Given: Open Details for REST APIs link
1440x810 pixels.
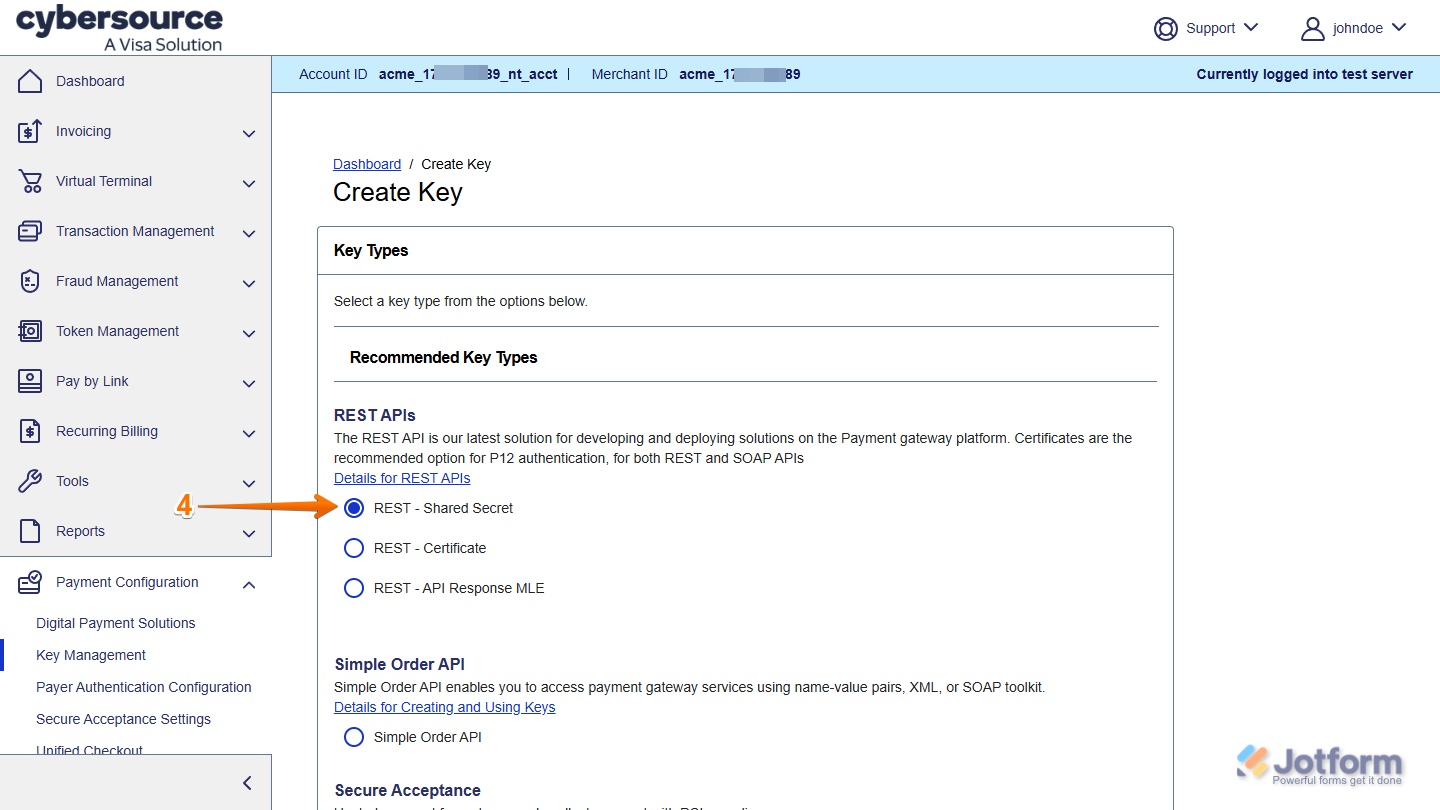Looking at the screenshot, I should point(402,478).
